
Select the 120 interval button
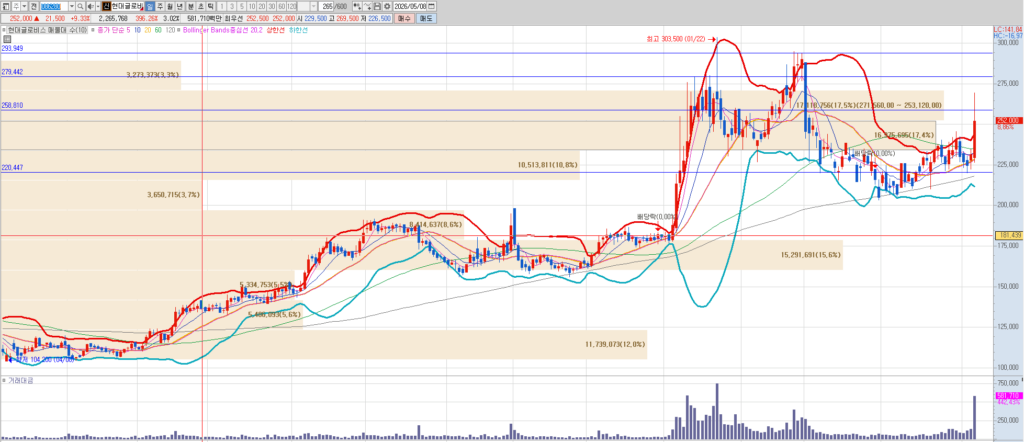coord(291,6)
